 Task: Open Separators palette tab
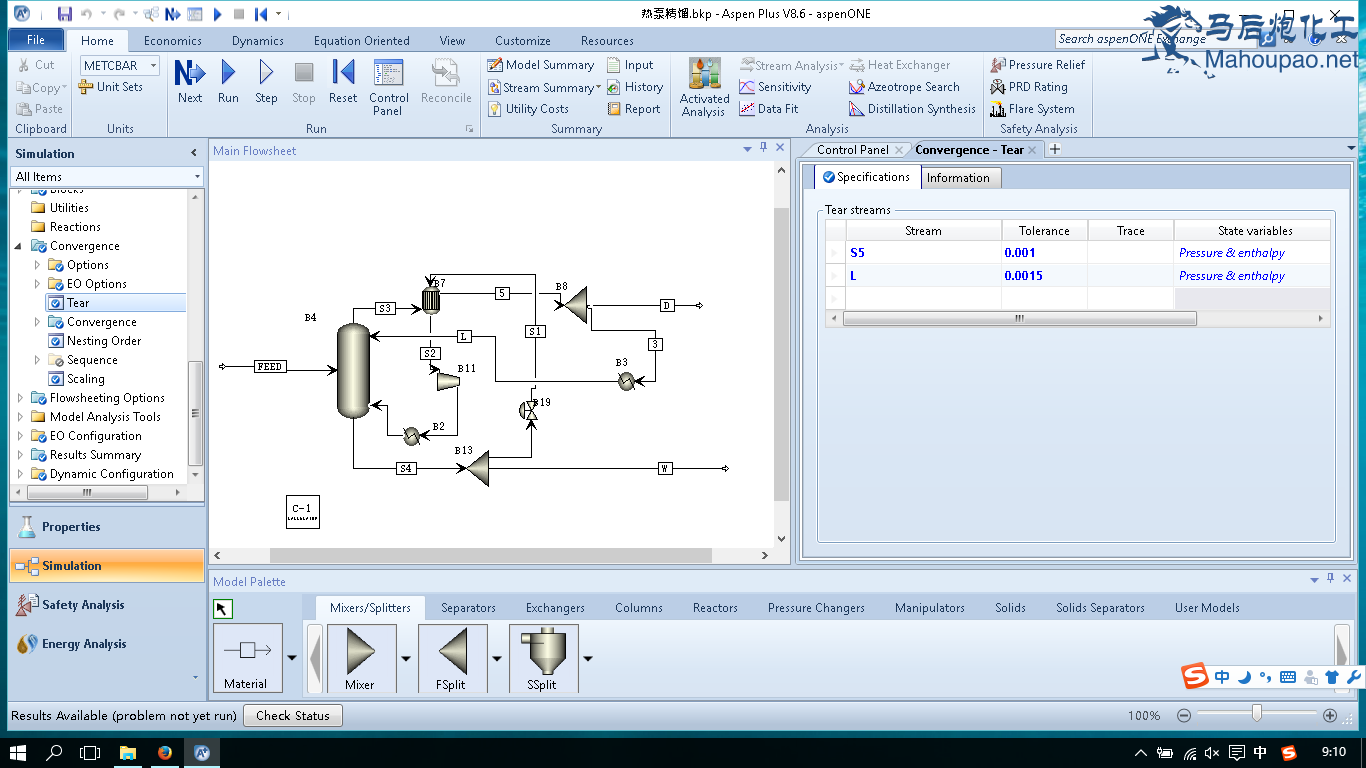[468, 608]
